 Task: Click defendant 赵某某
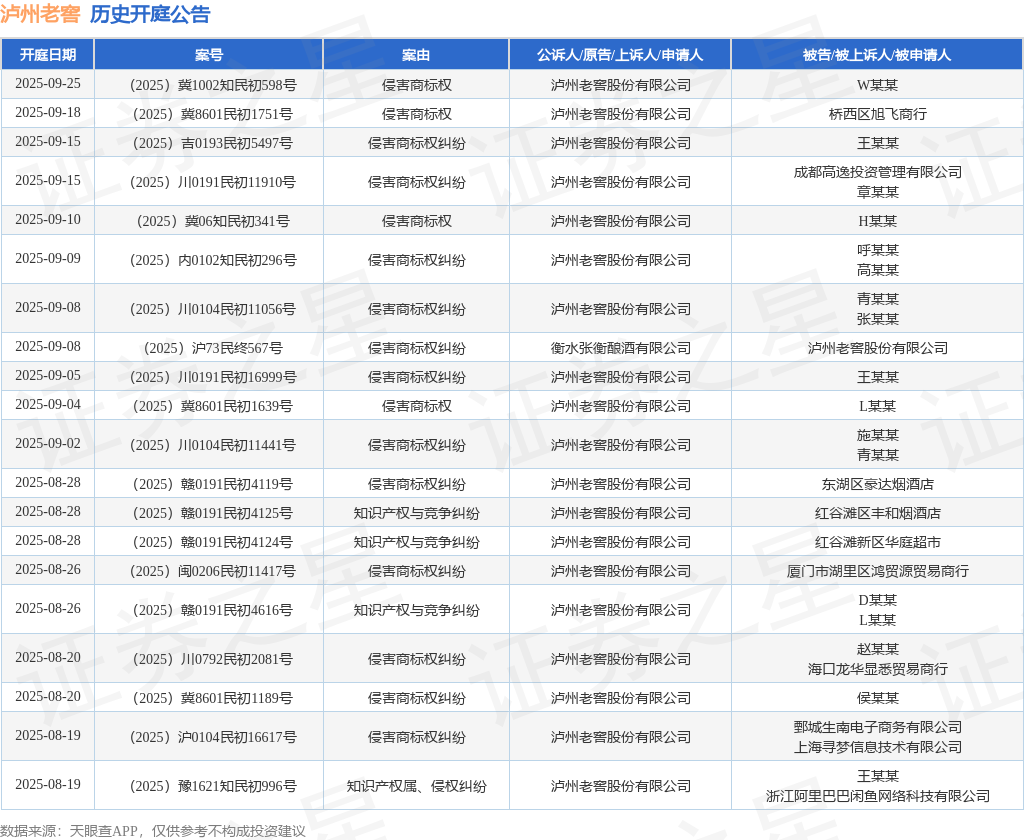(x=877, y=649)
